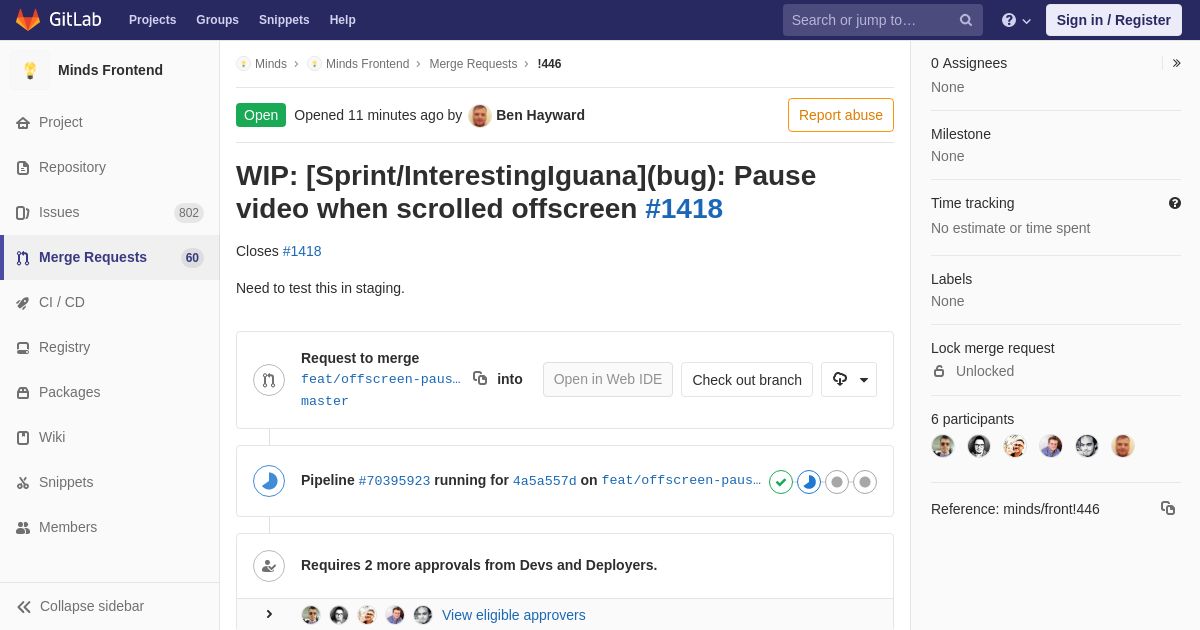This screenshot has height=630, width=1200.
Task: Click Check out branch button
Action: (x=747, y=379)
